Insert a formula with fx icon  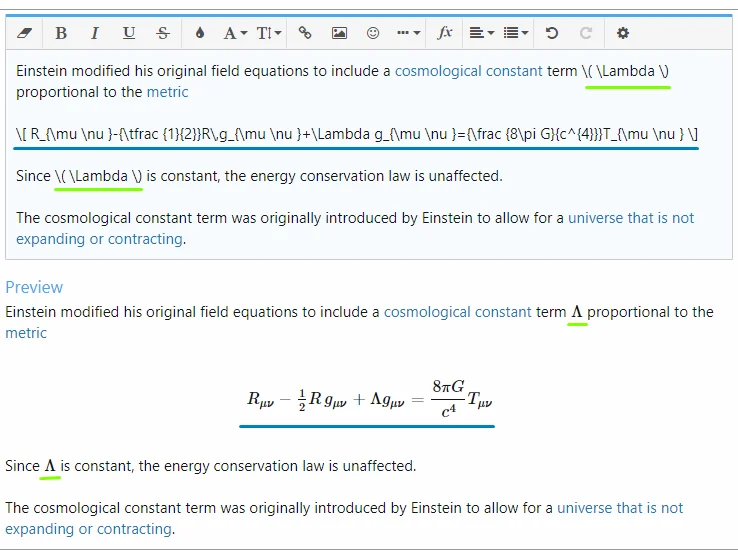[445, 33]
